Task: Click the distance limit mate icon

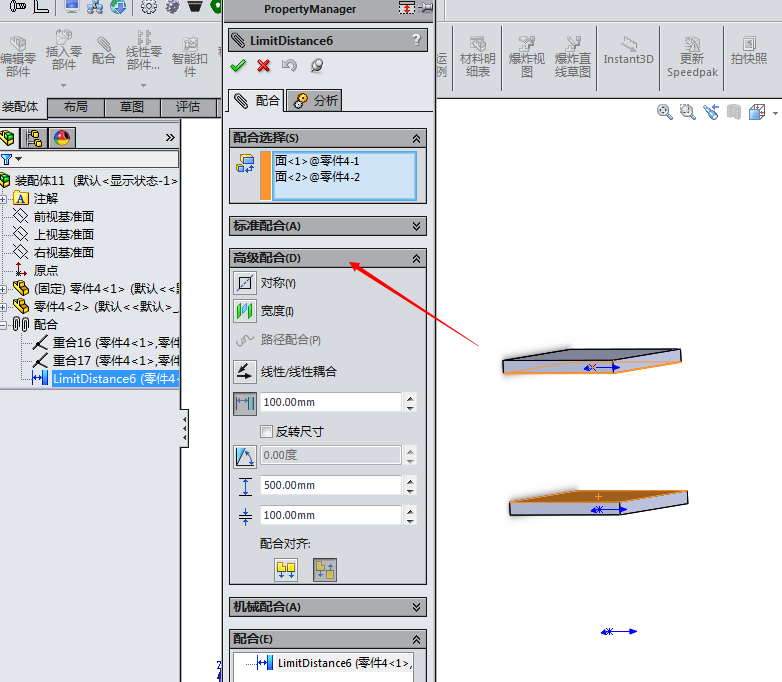Action: pos(245,403)
